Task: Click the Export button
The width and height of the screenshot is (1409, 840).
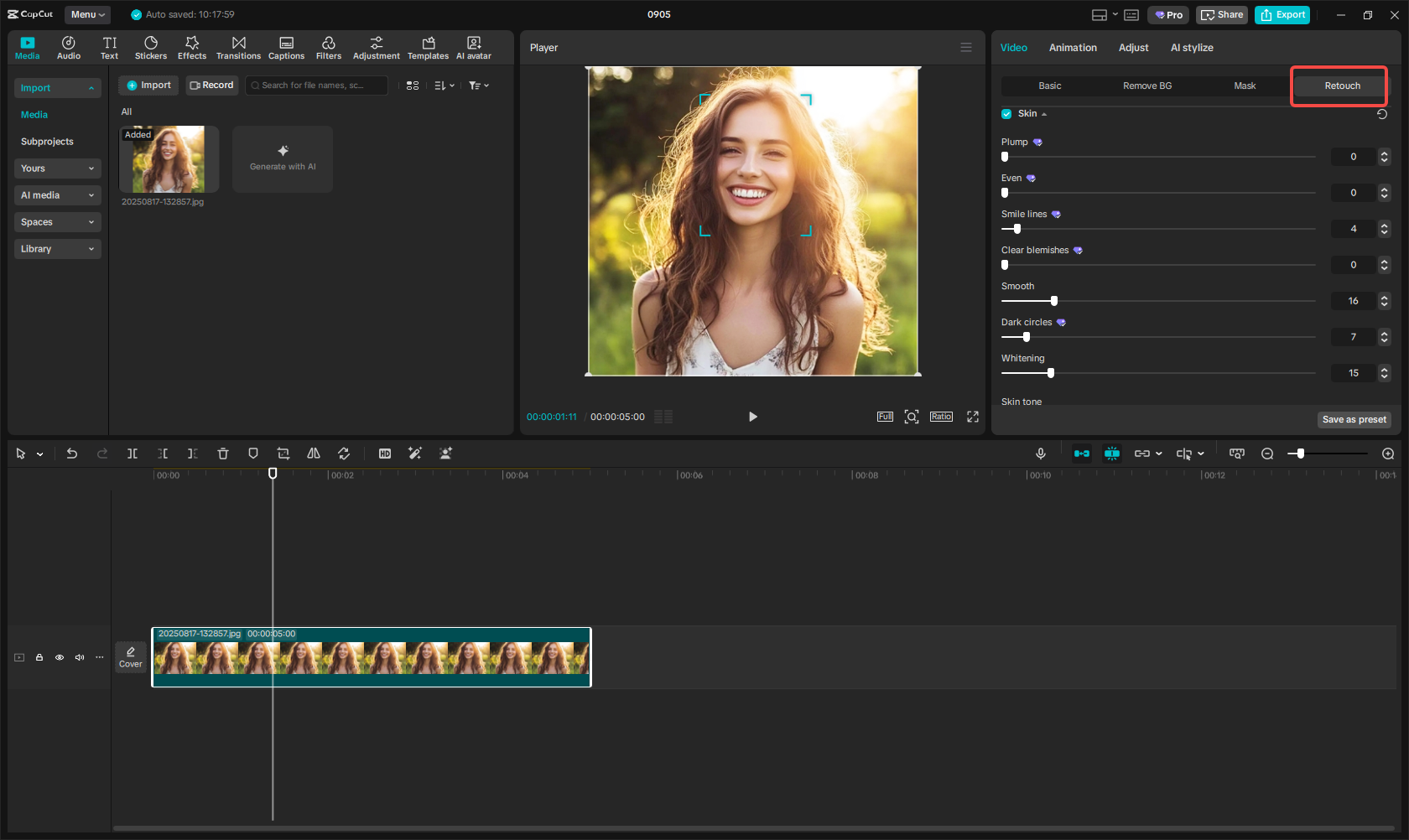Action: pos(1282,14)
